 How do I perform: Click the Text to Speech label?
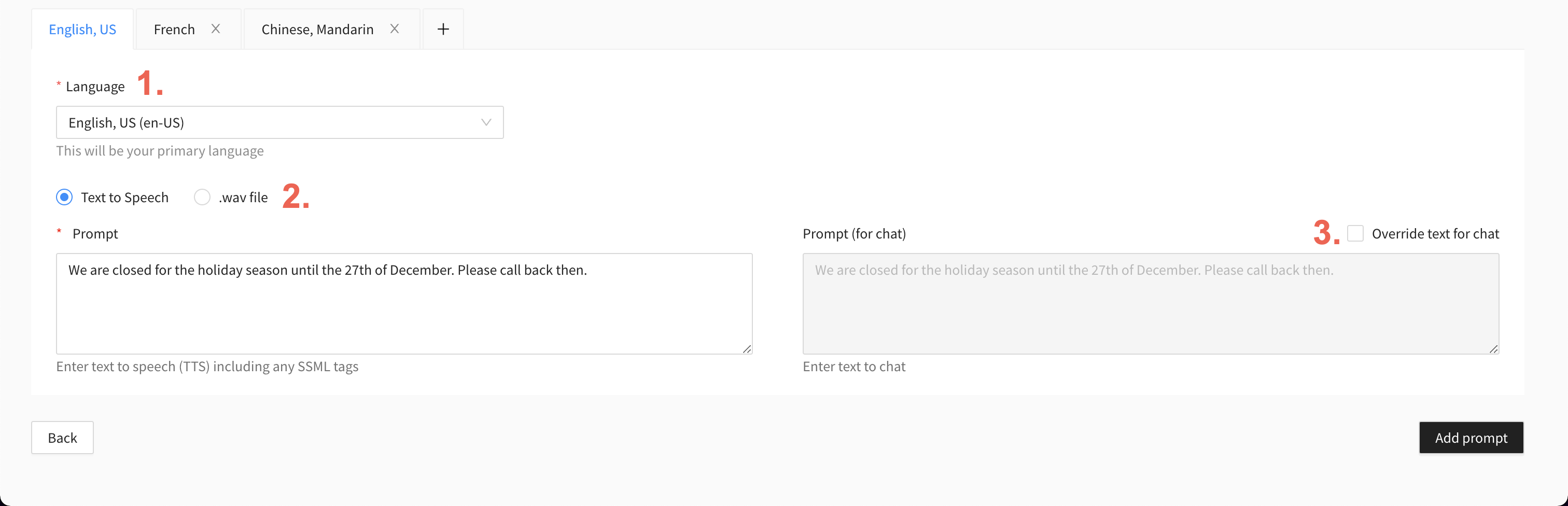click(x=125, y=198)
